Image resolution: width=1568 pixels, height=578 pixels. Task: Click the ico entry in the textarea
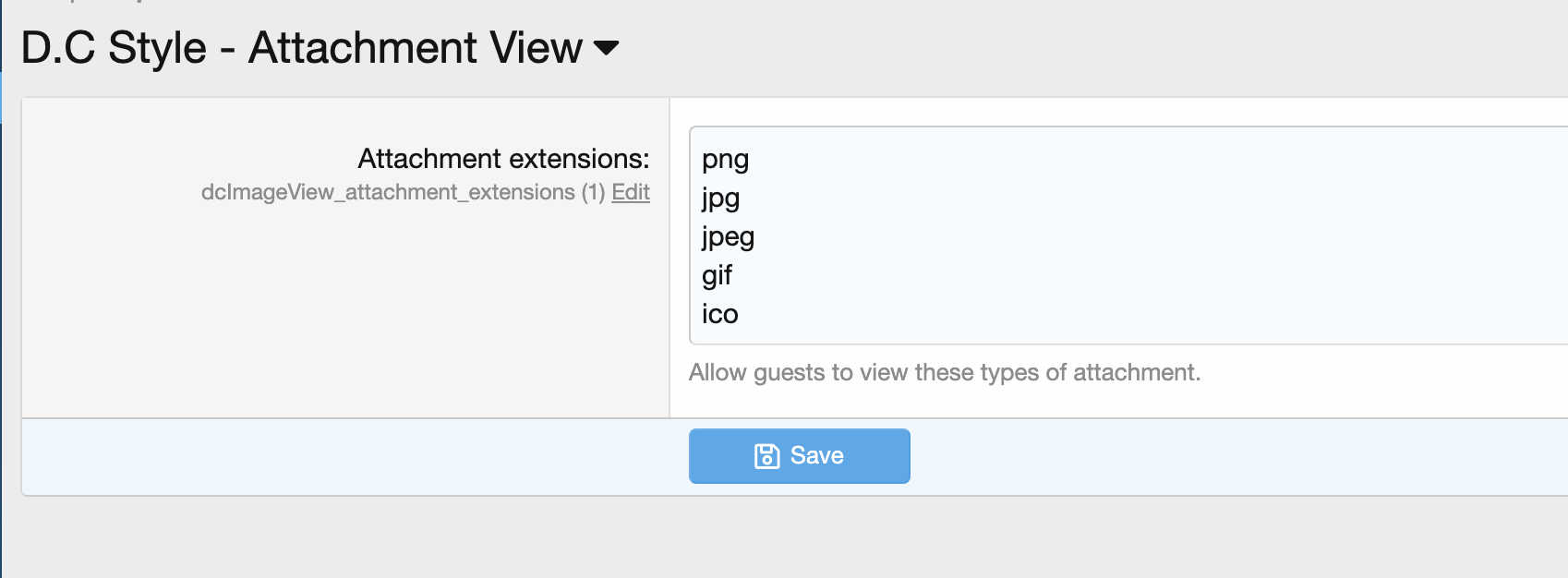pyautogui.click(x=719, y=315)
